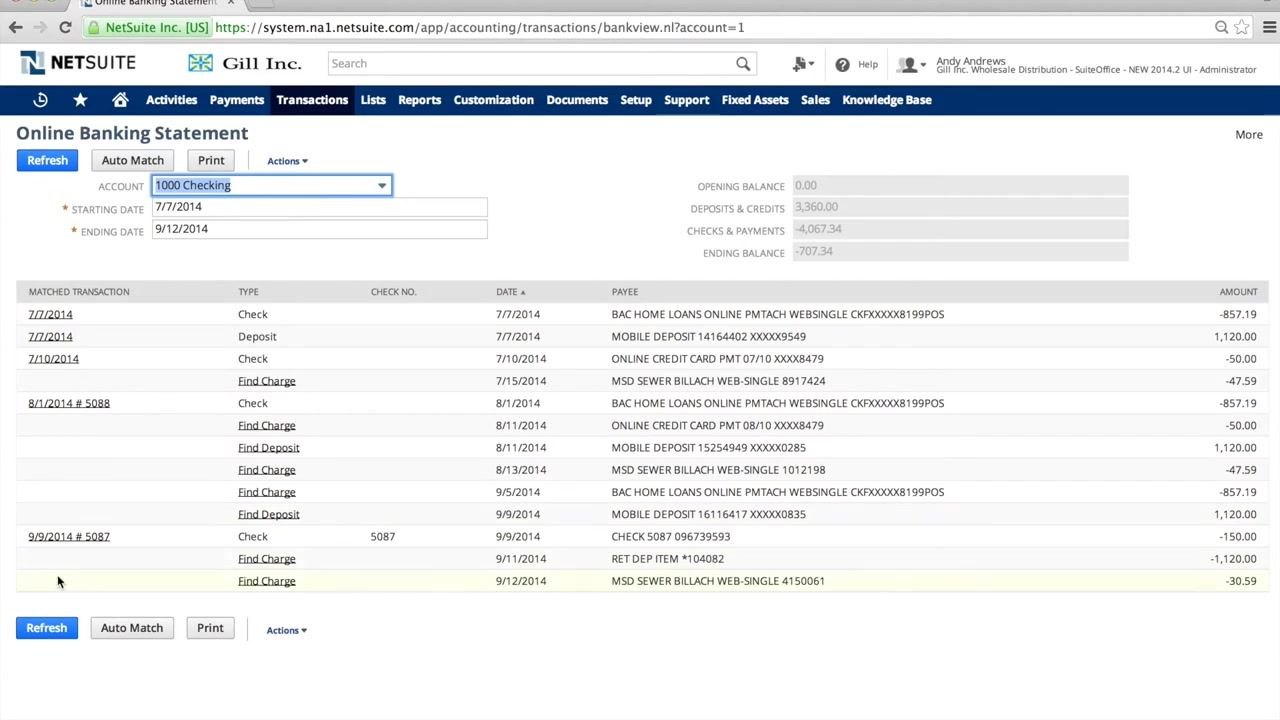Bookmark page with the browser star
This screenshot has width=1280, height=720.
(x=1243, y=27)
